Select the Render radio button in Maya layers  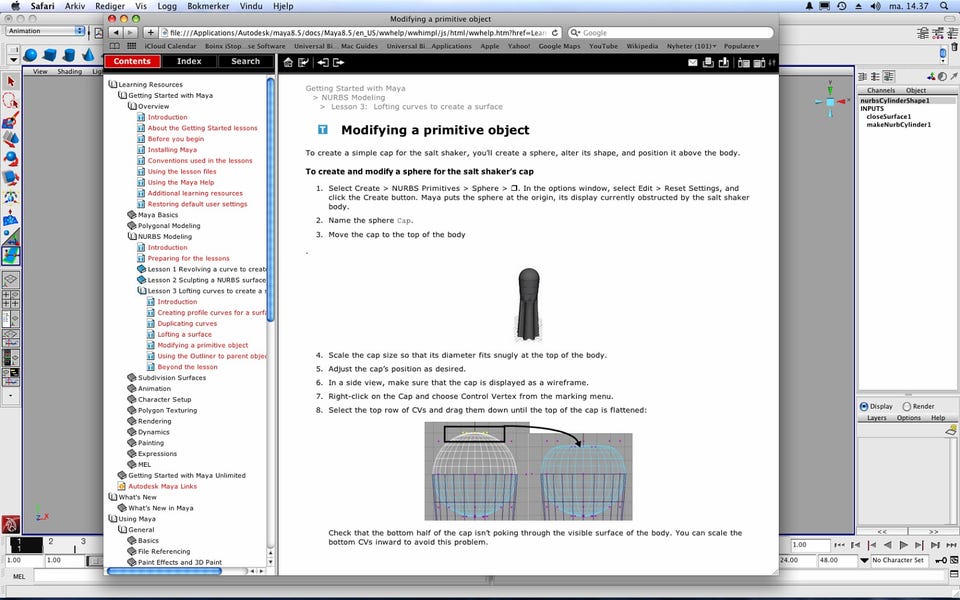coord(907,407)
